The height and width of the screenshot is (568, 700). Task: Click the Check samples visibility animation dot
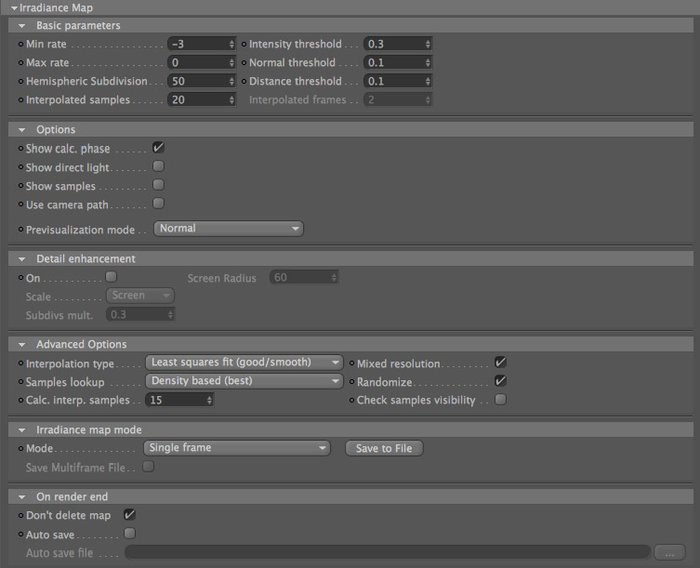[x=352, y=400]
